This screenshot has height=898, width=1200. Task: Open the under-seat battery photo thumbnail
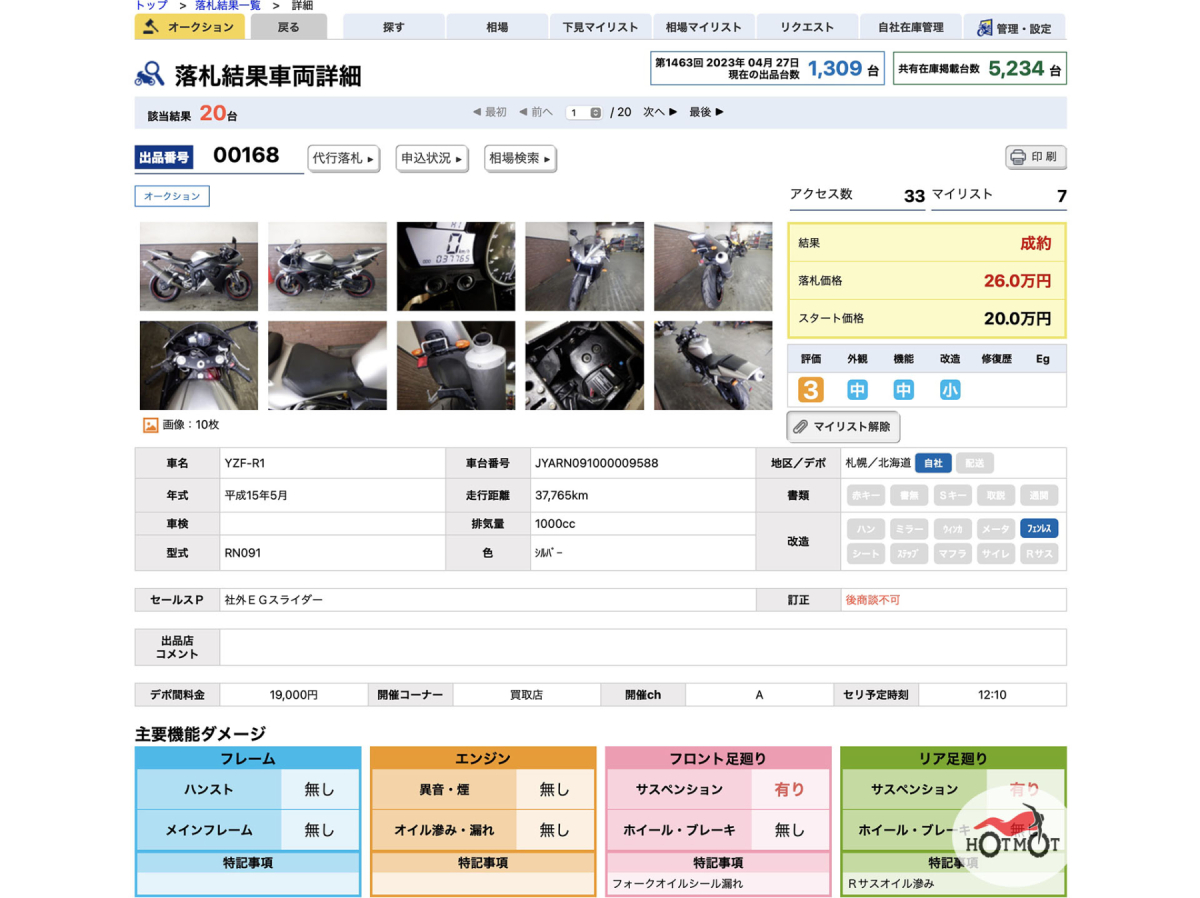tap(584, 365)
